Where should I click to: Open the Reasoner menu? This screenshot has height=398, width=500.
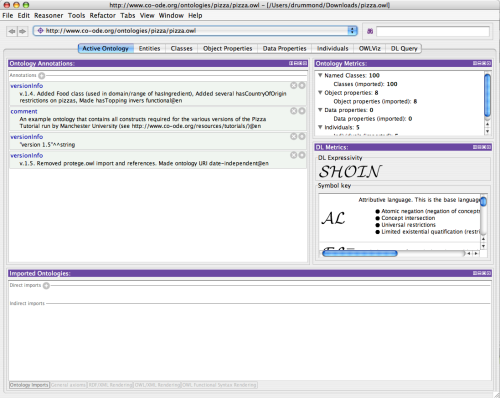pos(48,16)
